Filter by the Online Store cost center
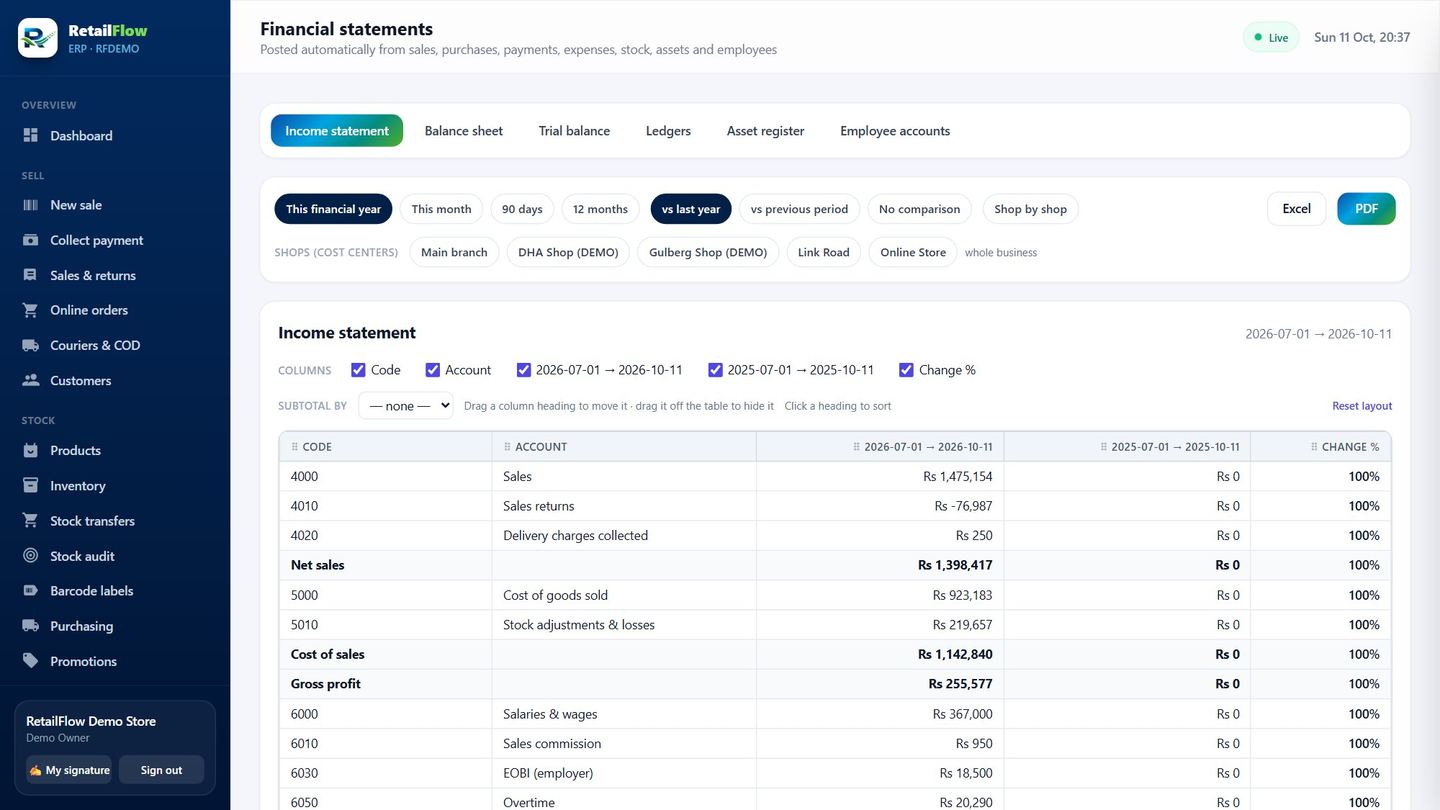Screen dimensions: 1440x810 click(913, 252)
